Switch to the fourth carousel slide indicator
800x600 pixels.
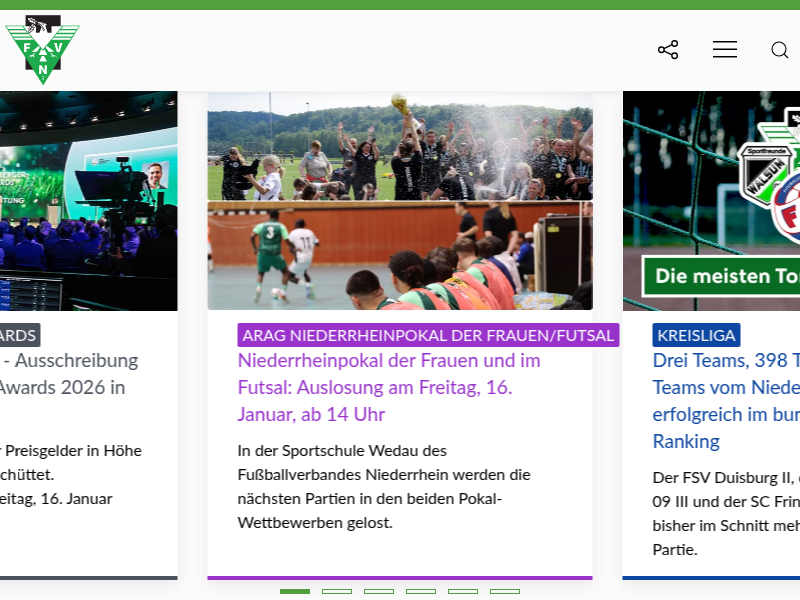[421, 591]
